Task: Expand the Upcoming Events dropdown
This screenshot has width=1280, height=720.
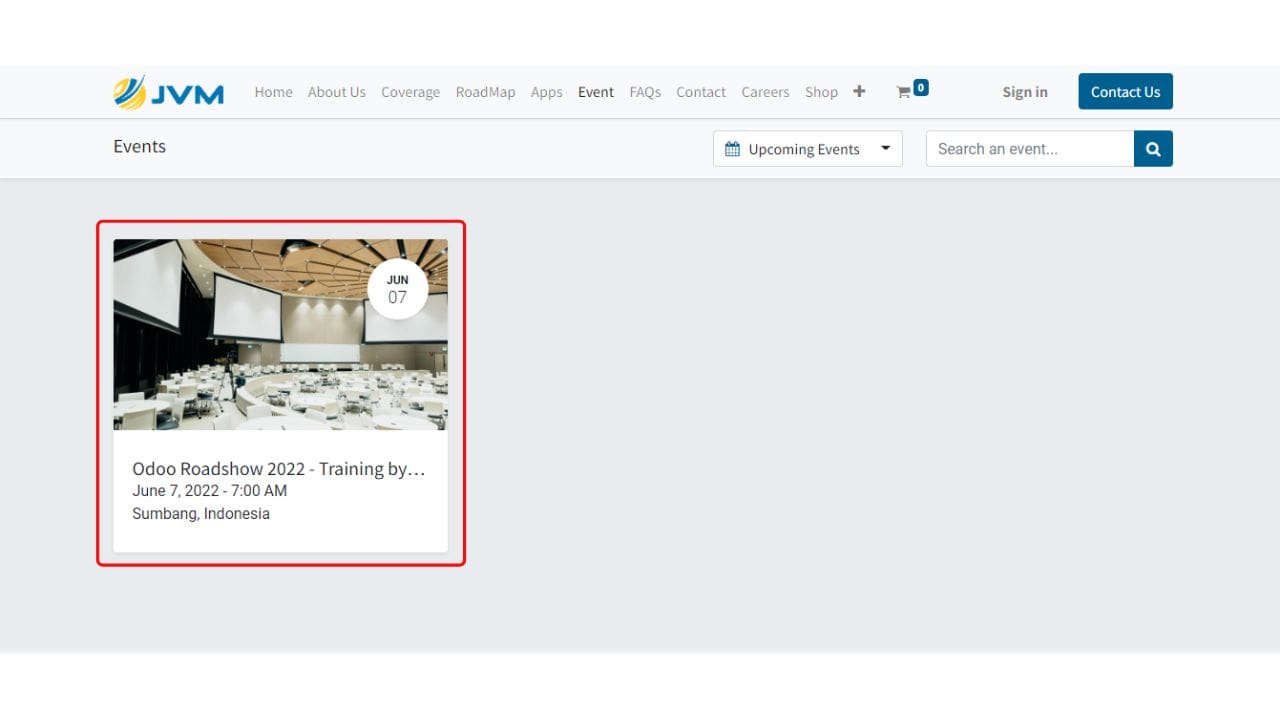Action: pos(808,149)
